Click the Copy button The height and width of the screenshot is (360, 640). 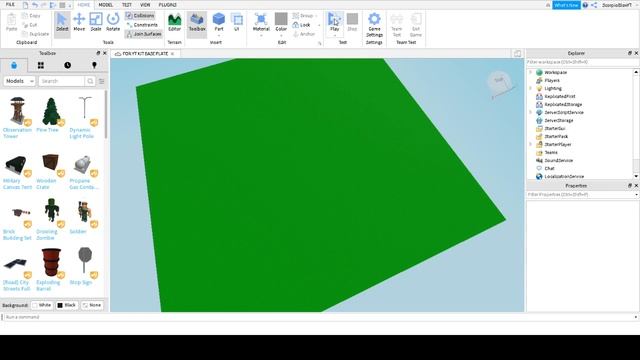pyautogui.click(x=31, y=16)
